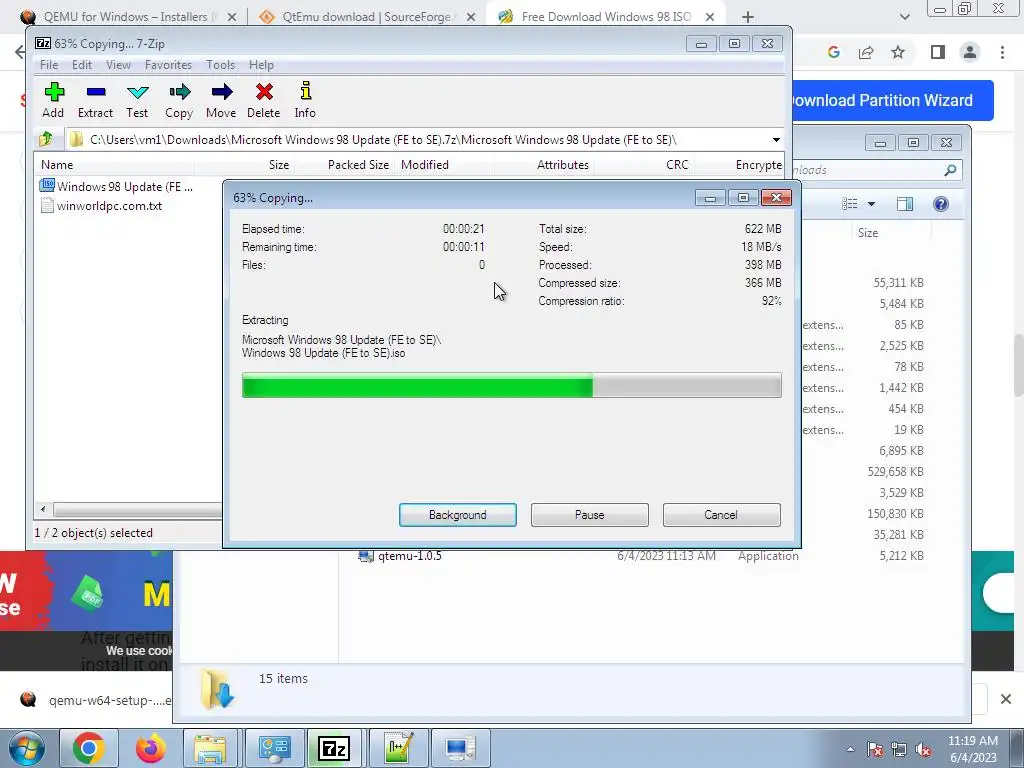Open the File menu in 7-Zip
Image resolution: width=1024 pixels, height=768 pixels.
pos(49,65)
